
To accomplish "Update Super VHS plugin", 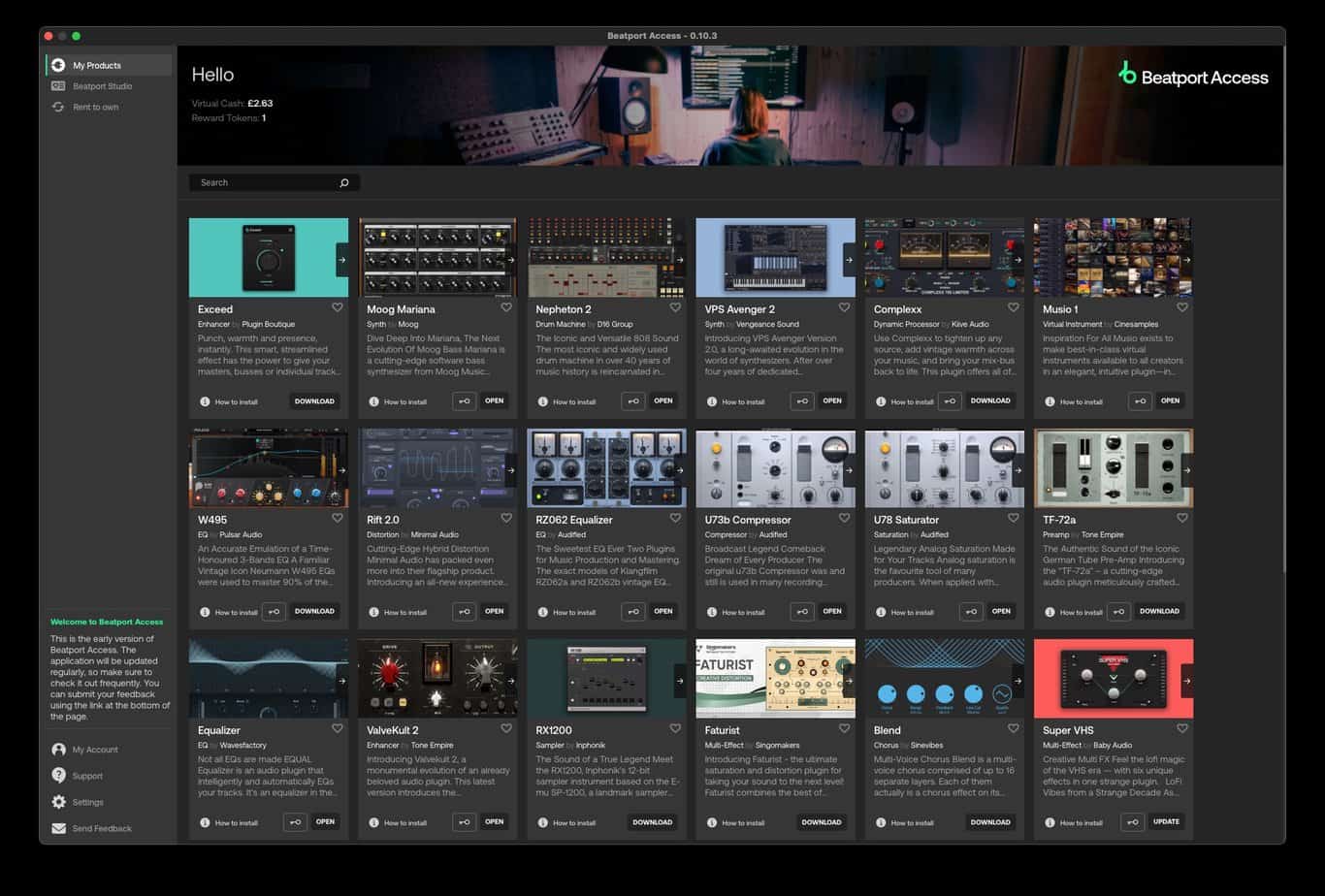I will tap(1166, 821).
